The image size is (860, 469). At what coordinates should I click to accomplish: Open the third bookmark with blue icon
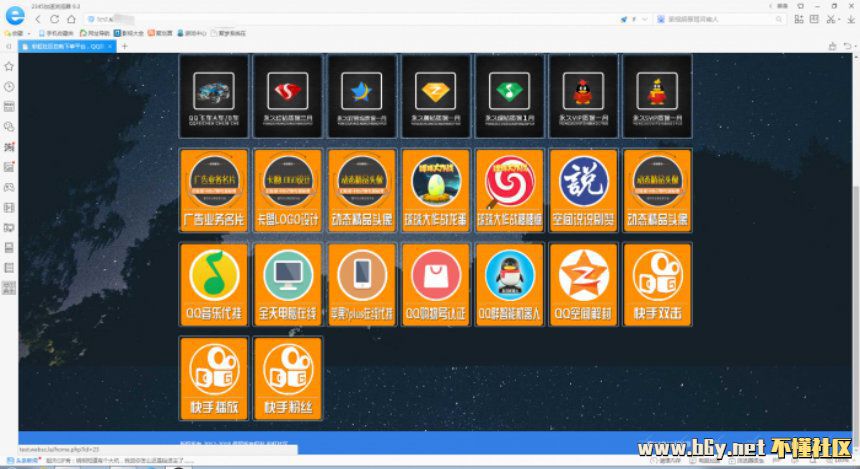[129, 33]
